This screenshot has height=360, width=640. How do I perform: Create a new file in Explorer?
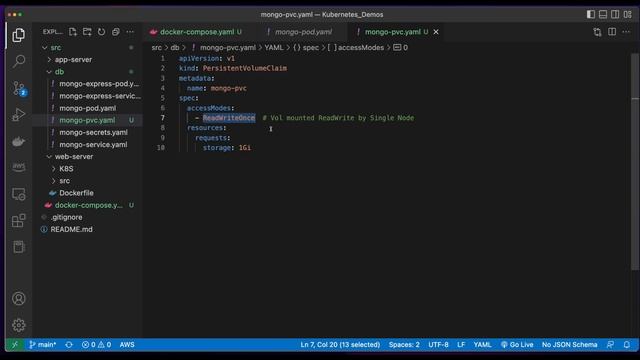tap(73, 32)
